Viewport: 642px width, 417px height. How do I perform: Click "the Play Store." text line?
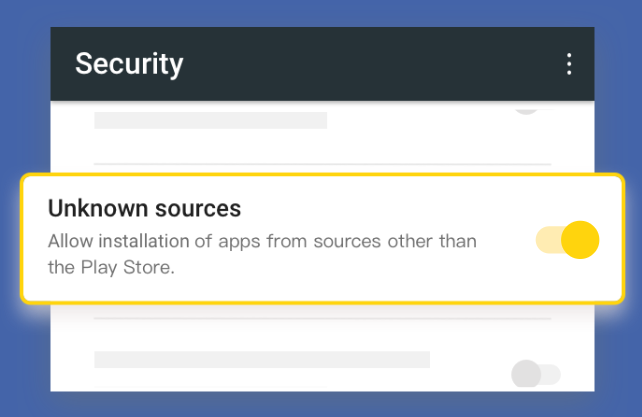111,267
